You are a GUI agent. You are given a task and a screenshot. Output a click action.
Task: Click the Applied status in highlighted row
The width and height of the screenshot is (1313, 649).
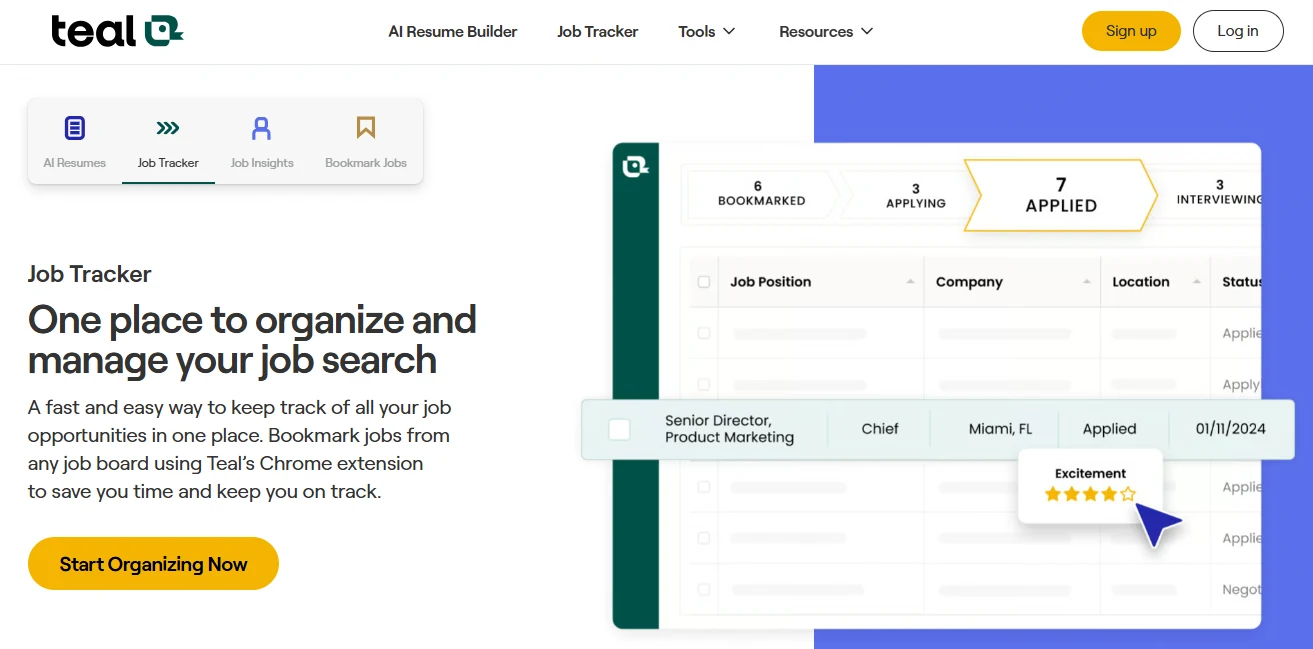1110,429
